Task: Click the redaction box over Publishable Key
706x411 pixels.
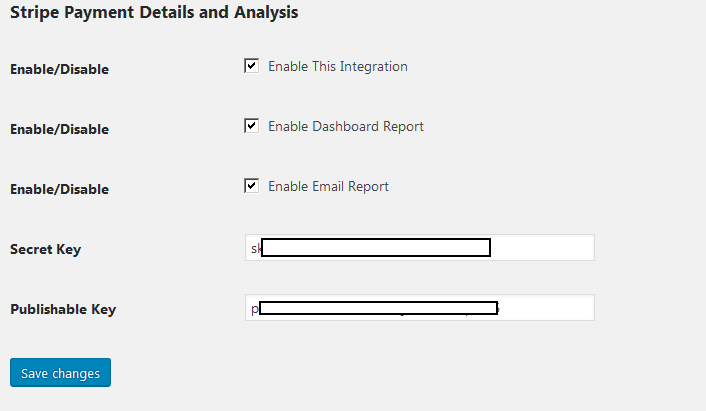Action: click(x=379, y=308)
